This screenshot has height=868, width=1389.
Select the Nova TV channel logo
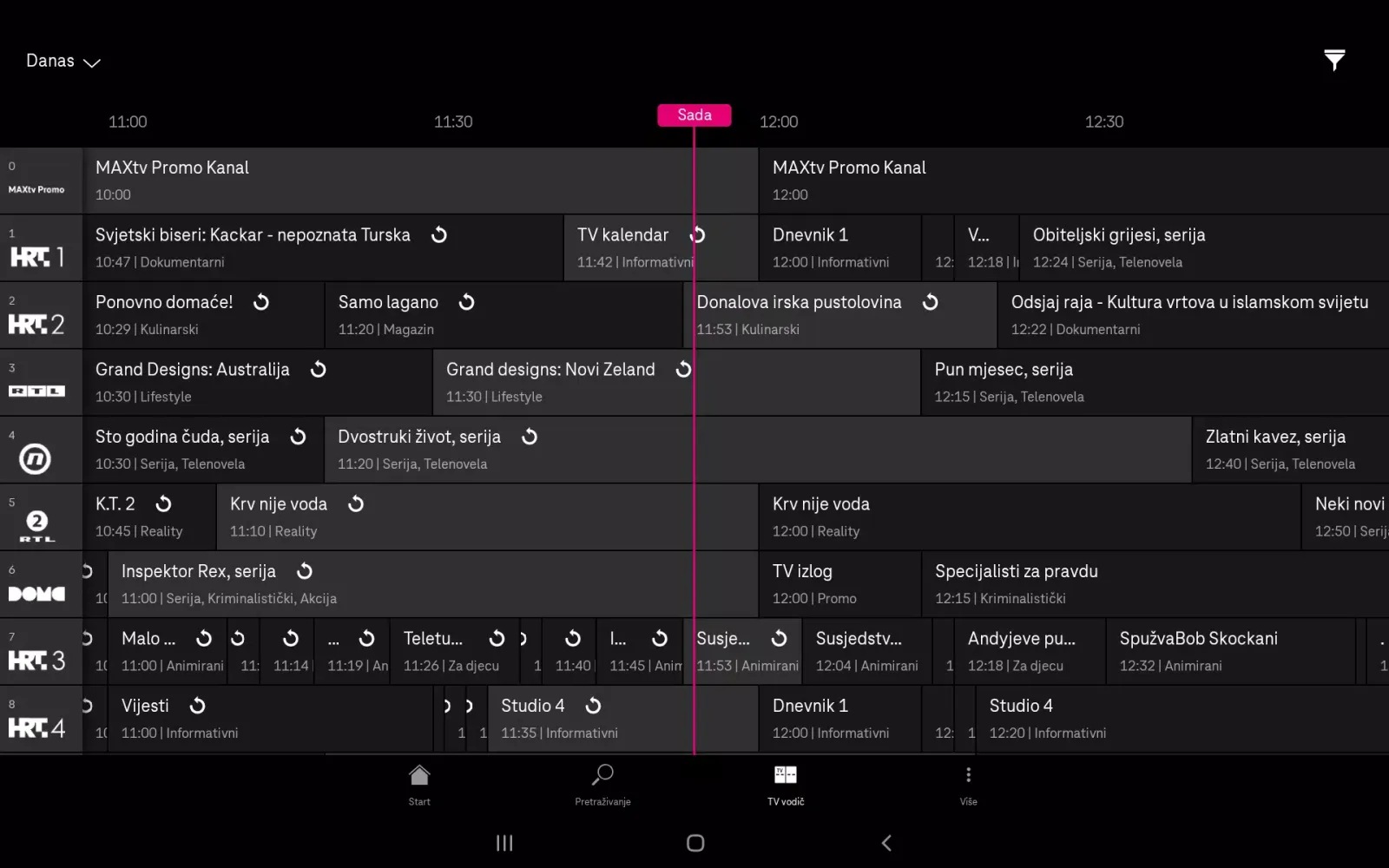coord(35,458)
